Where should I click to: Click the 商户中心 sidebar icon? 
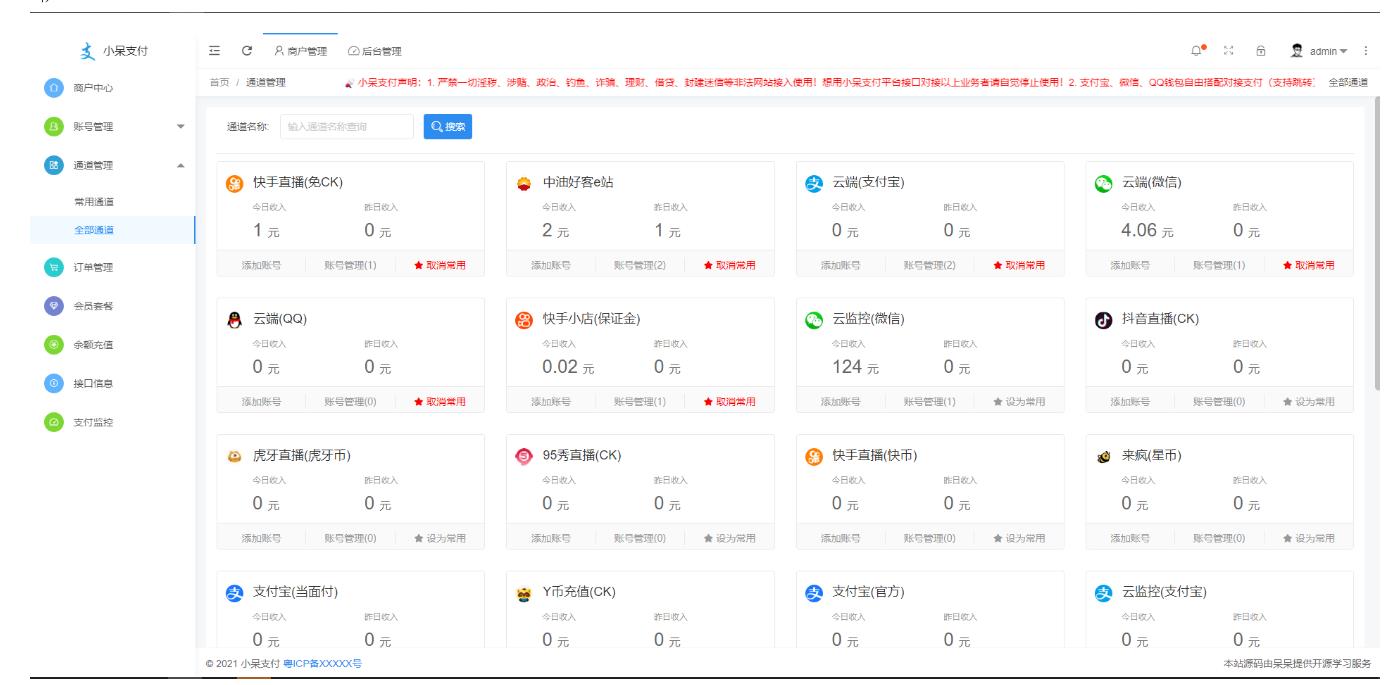click(x=52, y=88)
